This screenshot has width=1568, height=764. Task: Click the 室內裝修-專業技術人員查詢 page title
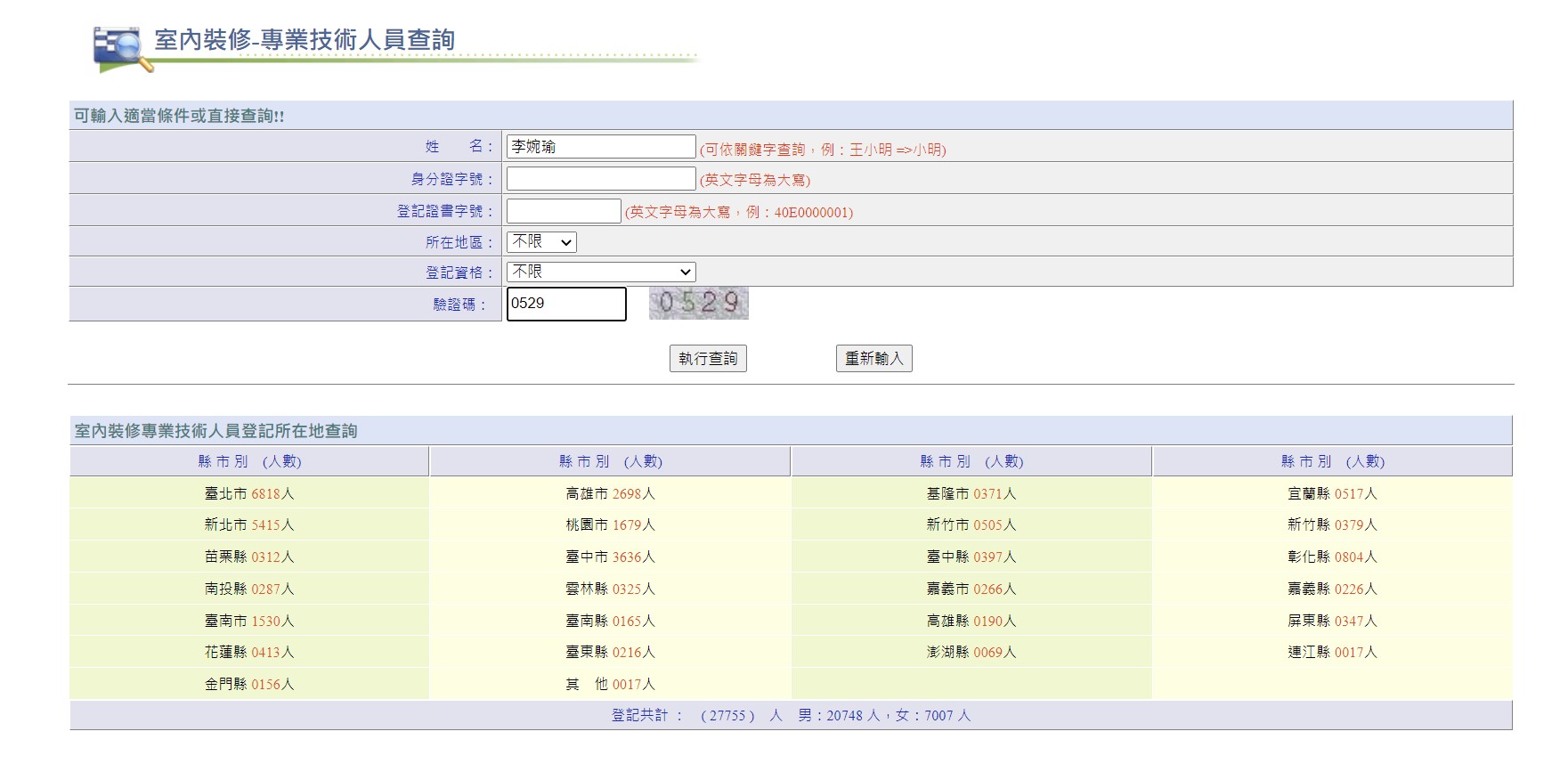[x=305, y=40]
